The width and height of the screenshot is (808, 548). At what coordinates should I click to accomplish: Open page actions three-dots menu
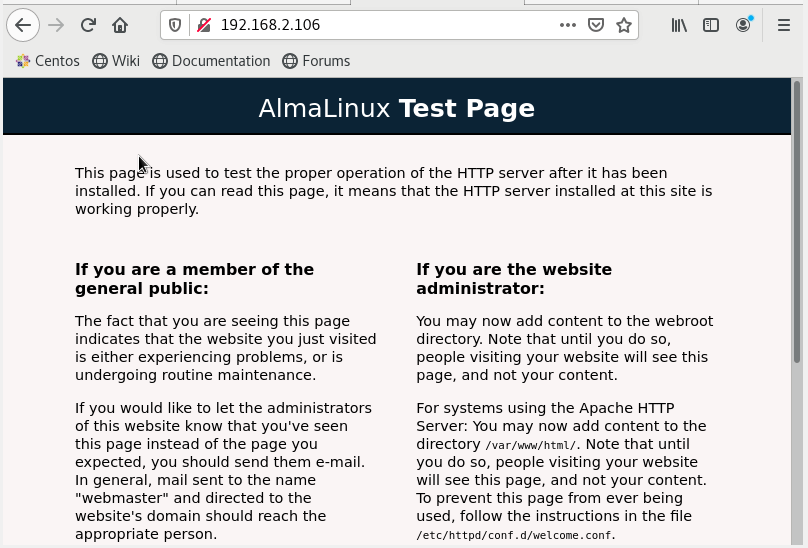(568, 25)
